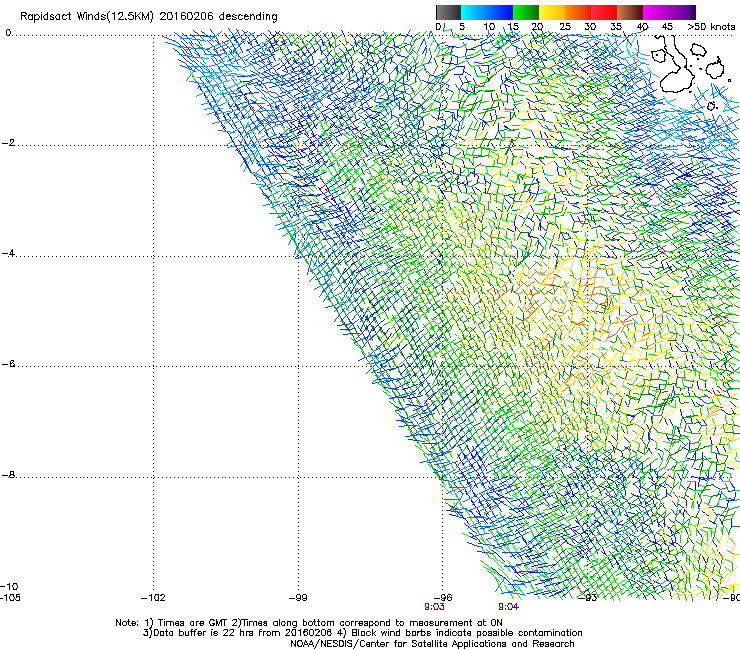Select the '-6' latitude axis label
This screenshot has width=740, height=650.
9,364
